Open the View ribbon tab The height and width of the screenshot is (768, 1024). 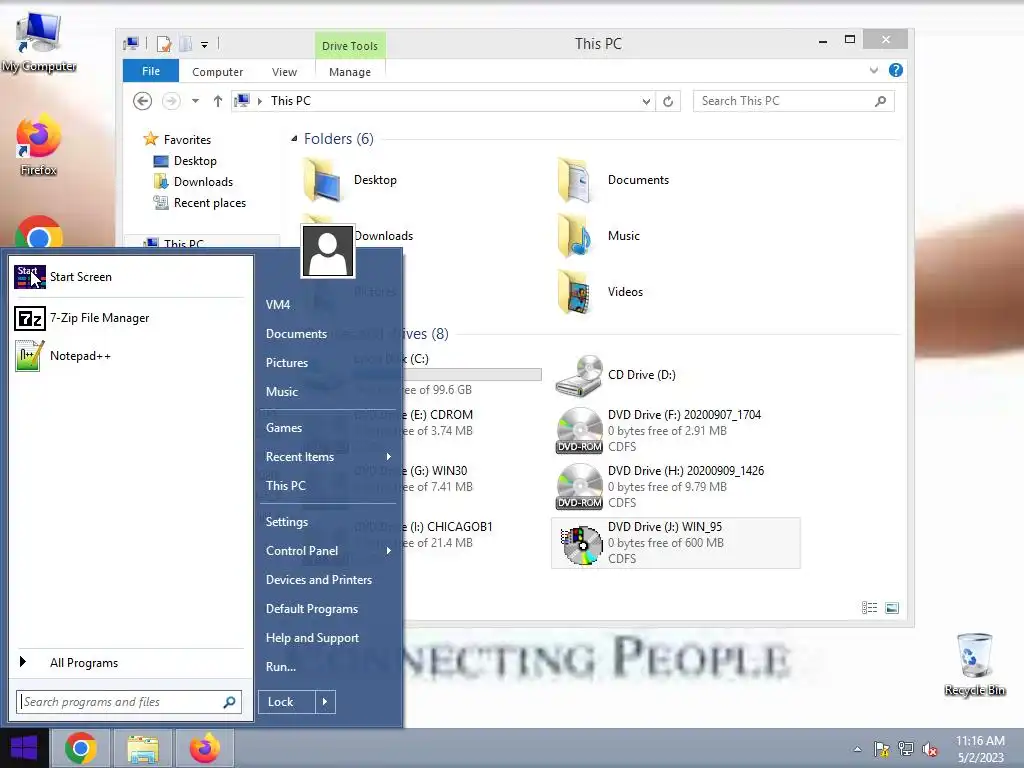pos(284,72)
